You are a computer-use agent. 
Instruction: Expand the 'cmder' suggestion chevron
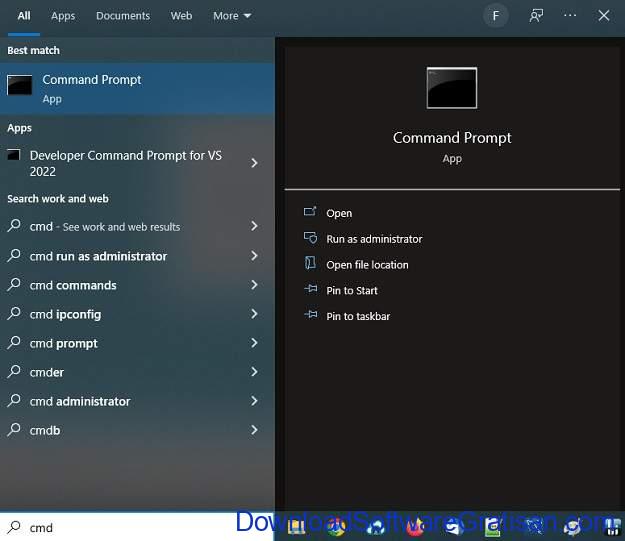(x=254, y=372)
